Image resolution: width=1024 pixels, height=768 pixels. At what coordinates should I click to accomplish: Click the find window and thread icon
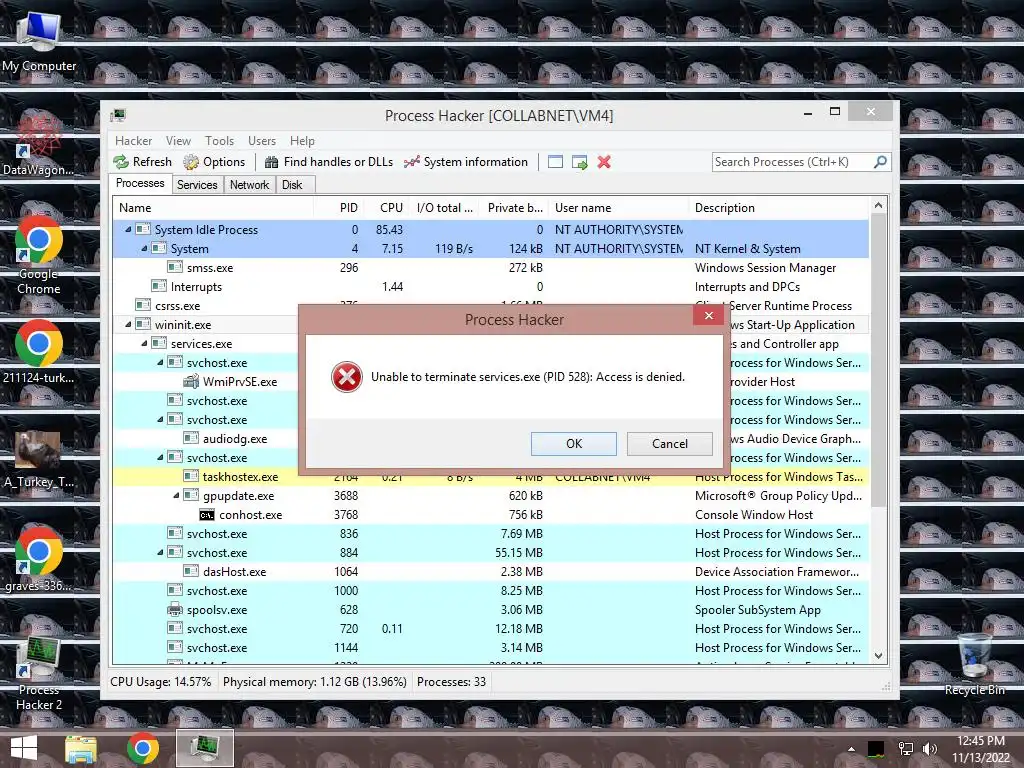579,162
